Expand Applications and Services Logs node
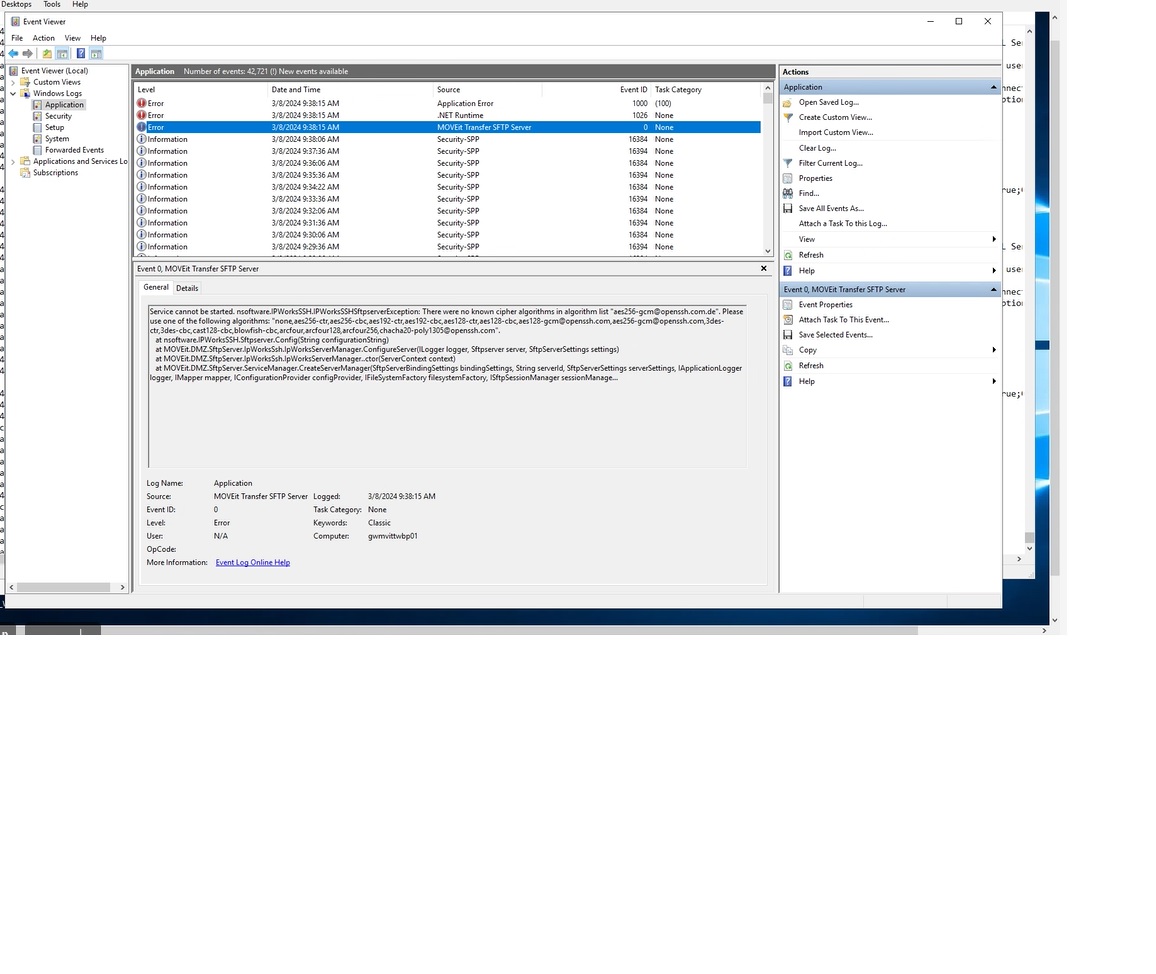 pyautogui.click(x=14, y=161)
